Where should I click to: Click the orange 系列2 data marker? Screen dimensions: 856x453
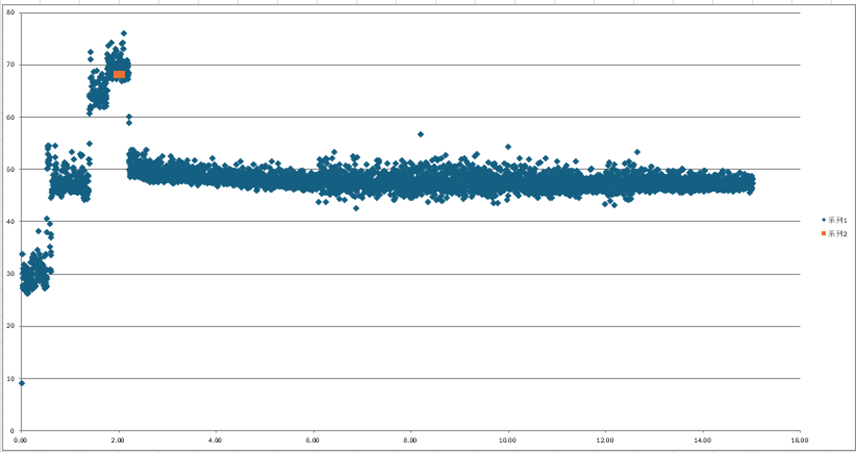[119, 74]
